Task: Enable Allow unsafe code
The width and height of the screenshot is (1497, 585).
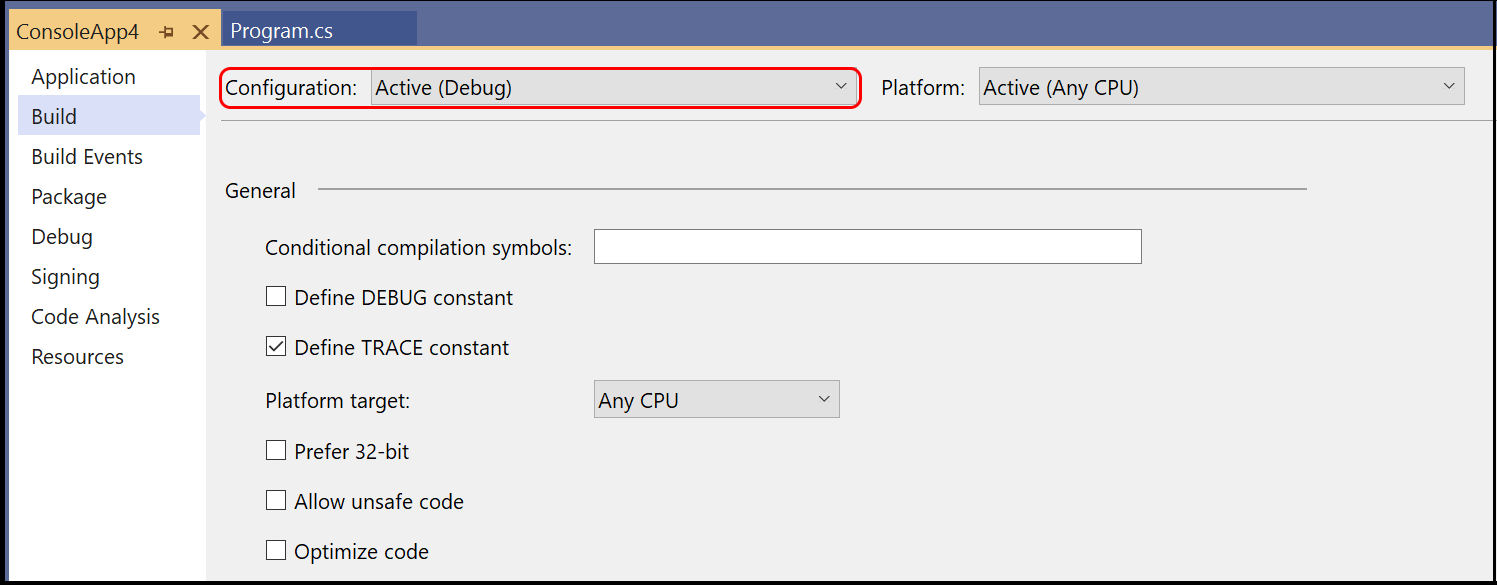Action: pyautogui.click(x=276, y=501)
